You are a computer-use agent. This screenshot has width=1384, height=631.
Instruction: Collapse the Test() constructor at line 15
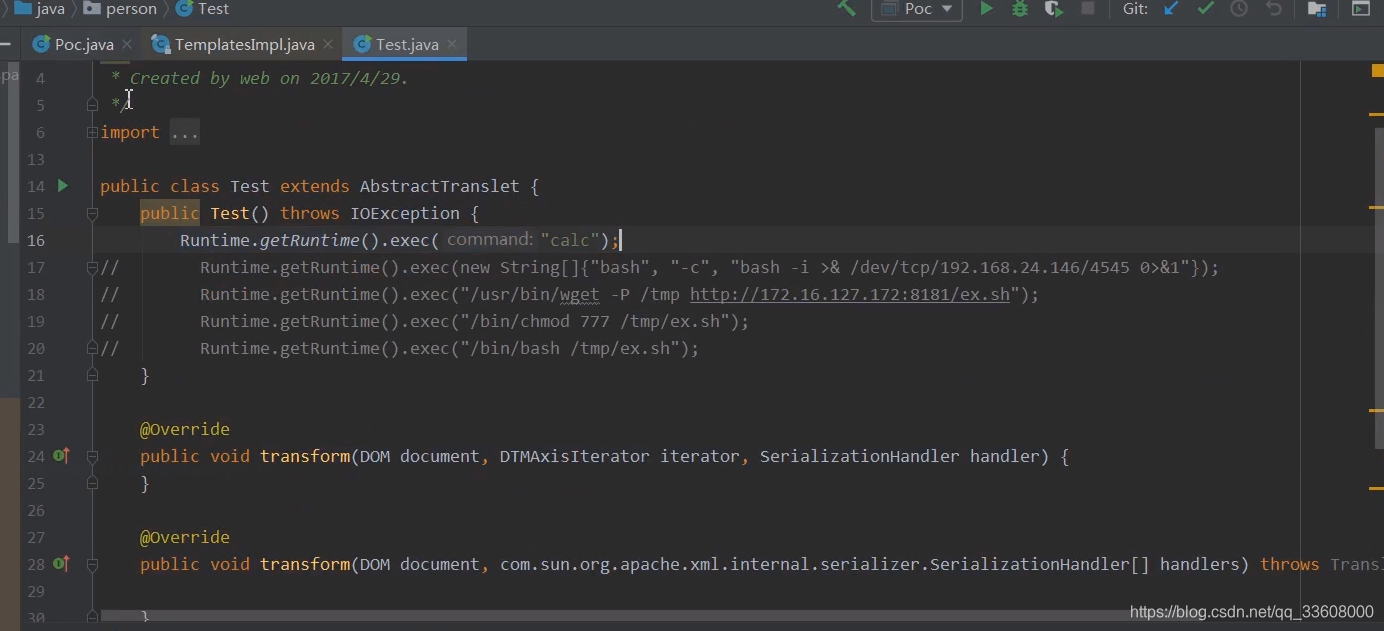tap(92, 213)
